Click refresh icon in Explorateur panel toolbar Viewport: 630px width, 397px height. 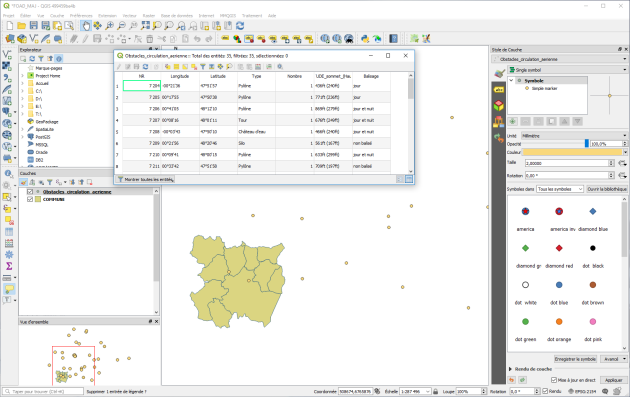coord(32,59)
